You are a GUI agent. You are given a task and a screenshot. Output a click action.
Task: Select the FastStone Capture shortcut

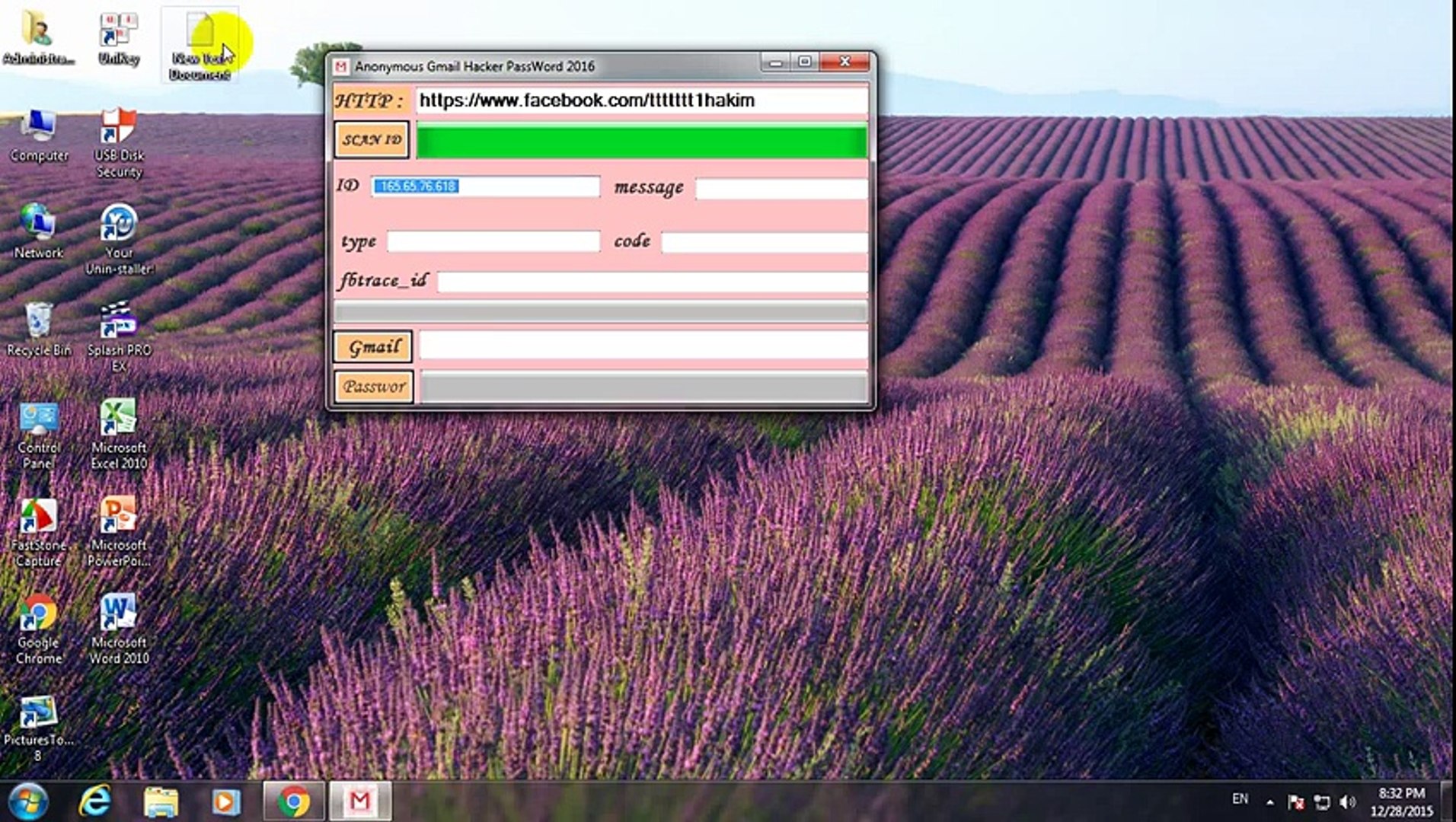coord(38,533)
